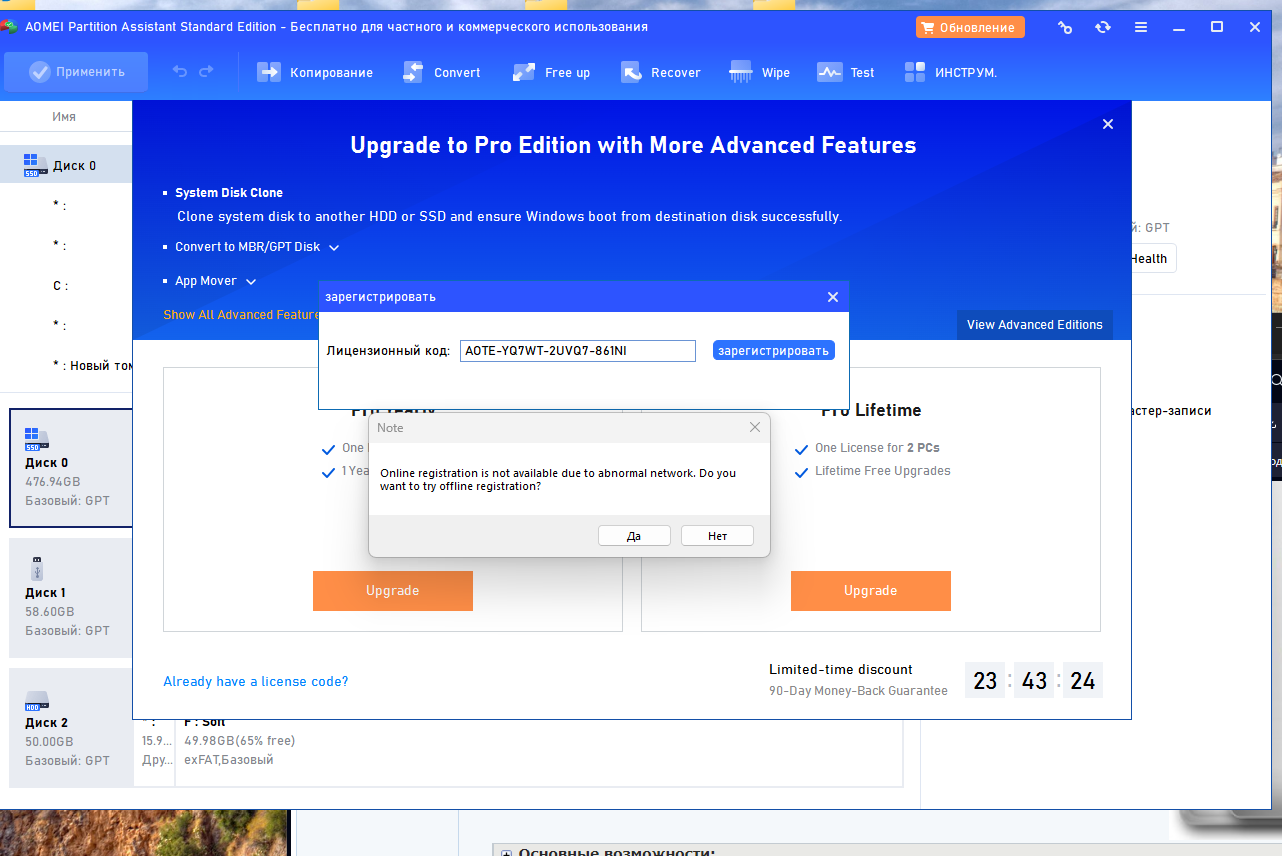Click the Лицензионный код input field

point(578,350)
